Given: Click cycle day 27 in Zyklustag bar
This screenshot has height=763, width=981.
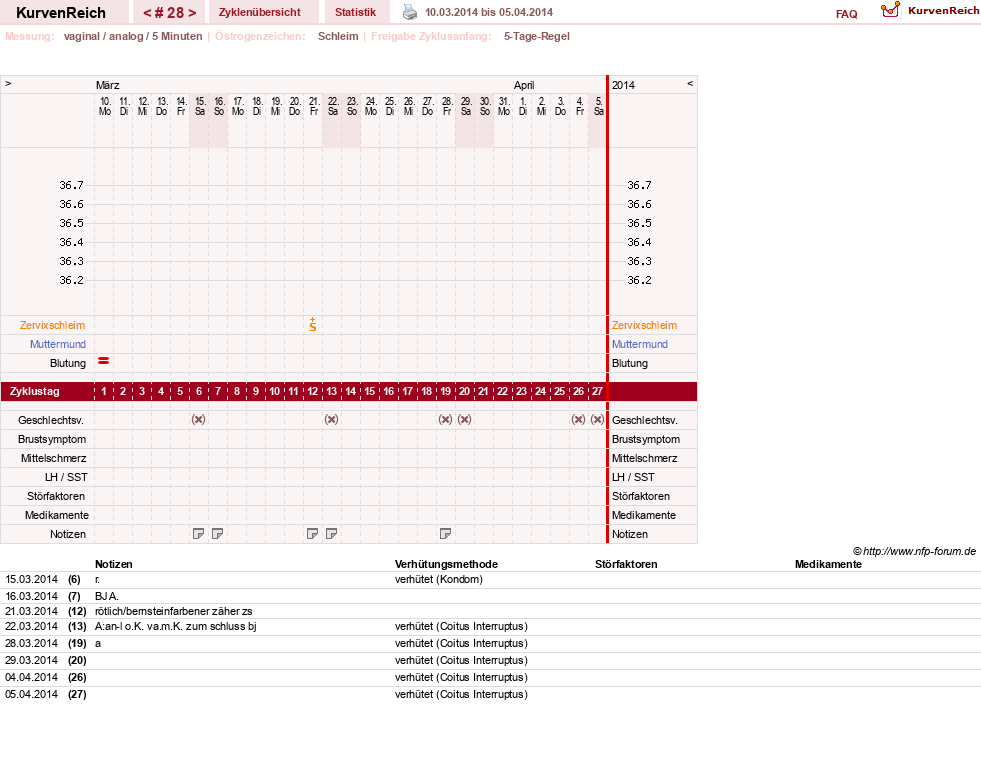Looking at the screenshot, I should point(597,392).
